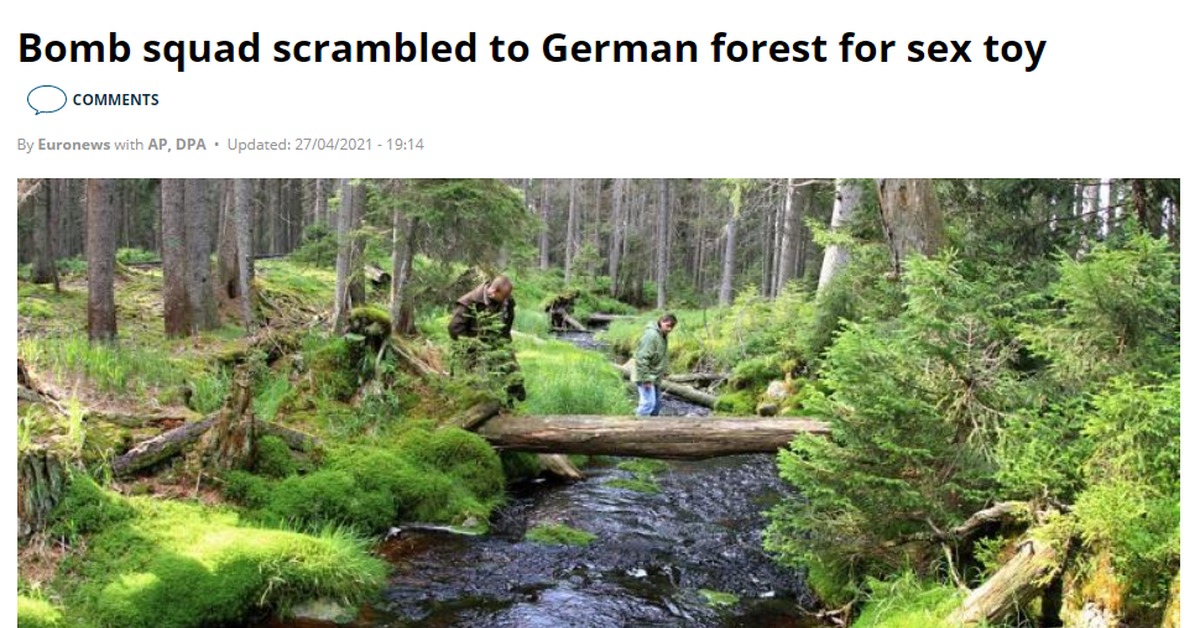Click the Euronews author name in byline
Image resolution: width=1200 pixels, height=628 pixels.
point(74,145)
